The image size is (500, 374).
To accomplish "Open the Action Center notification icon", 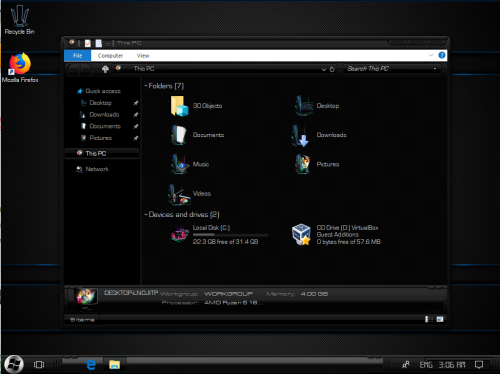I will (x=479, y=365).
